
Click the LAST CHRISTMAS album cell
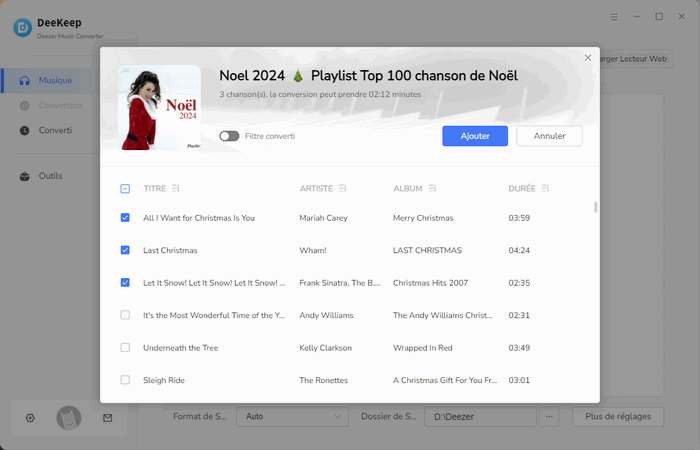[x=427, y=250]
